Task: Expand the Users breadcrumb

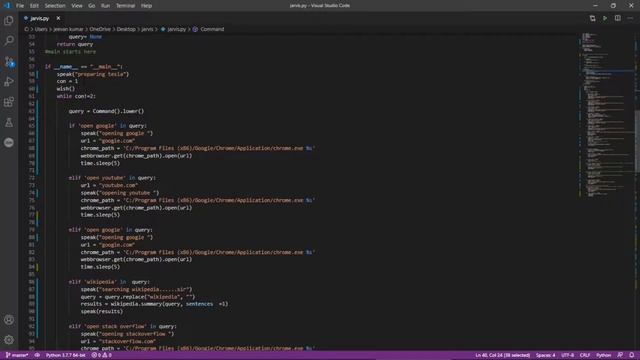Action: (41, 29)
